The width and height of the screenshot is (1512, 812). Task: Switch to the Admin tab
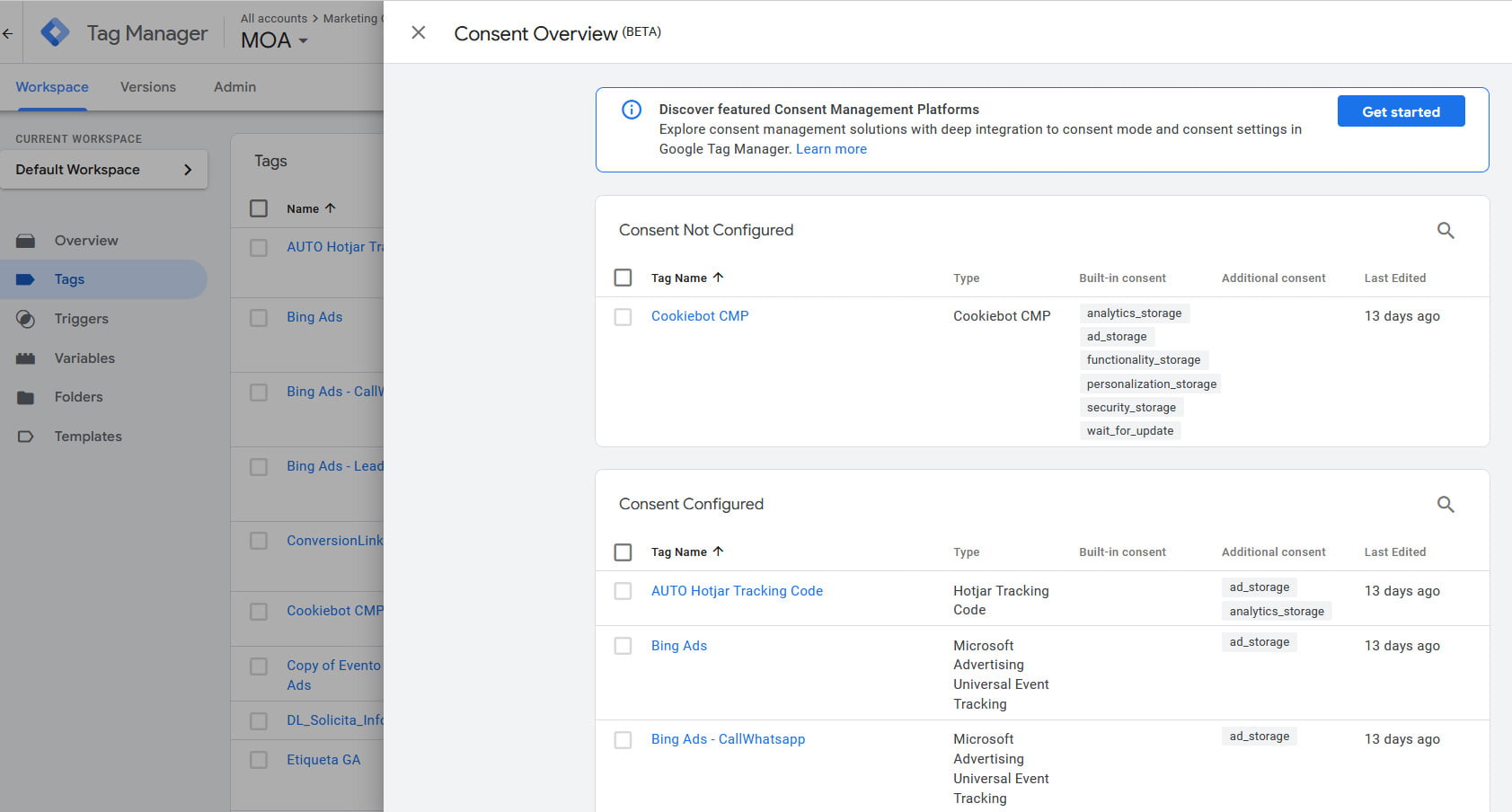coord(234,87)
